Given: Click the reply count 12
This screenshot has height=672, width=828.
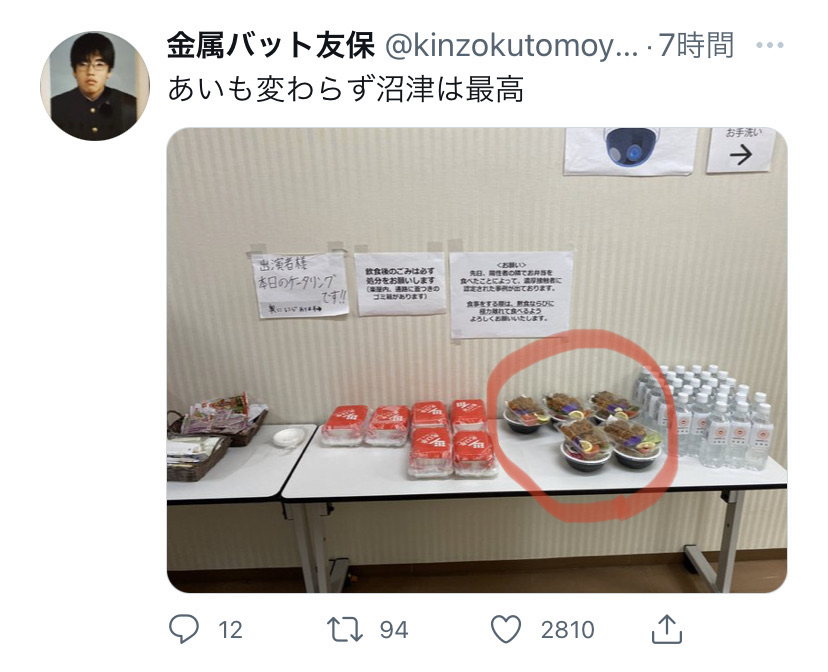Looking at the screenshot, I should (230, 630).
